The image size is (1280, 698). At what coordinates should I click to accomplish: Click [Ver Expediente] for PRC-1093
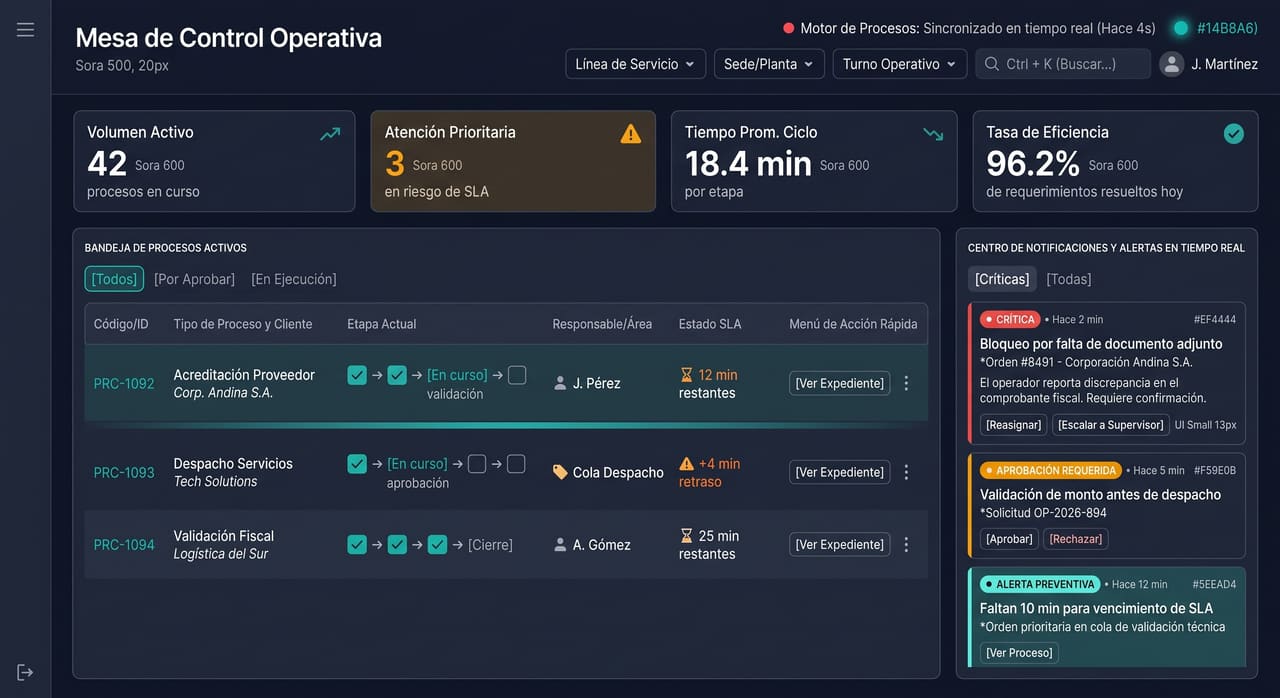(840, 472)
